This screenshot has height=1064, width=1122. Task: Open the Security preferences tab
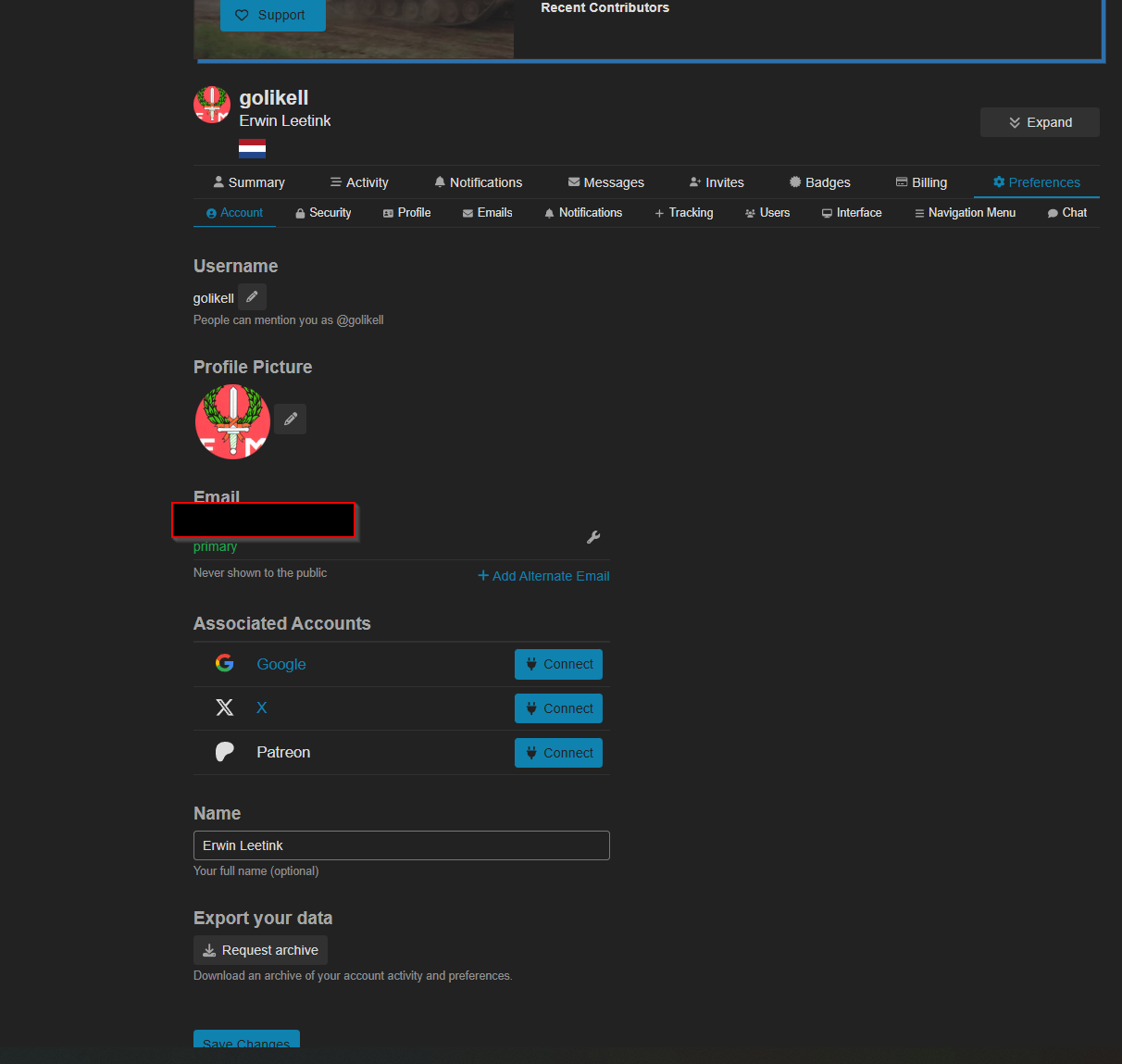tap(323, 213)
